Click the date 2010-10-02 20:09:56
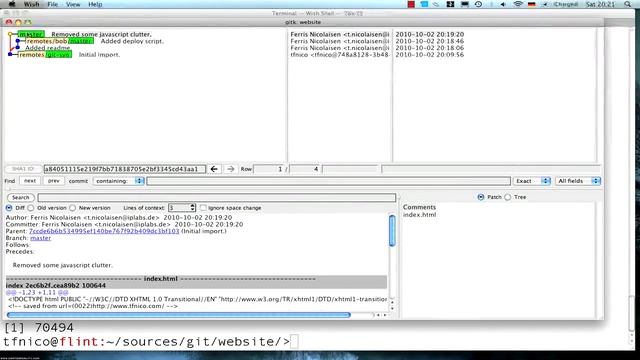 coord(430,55)
